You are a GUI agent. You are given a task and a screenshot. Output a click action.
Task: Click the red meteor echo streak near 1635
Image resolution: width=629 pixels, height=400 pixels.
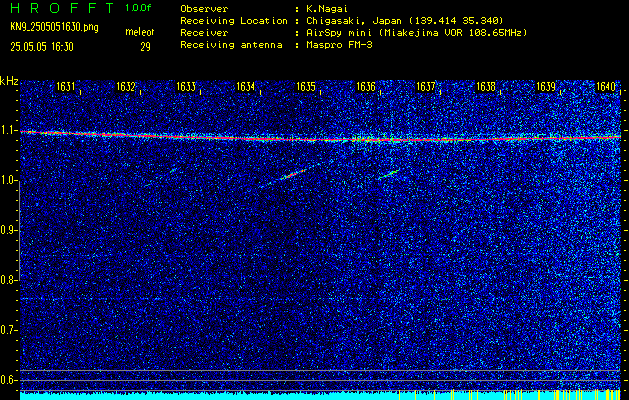coord(294,174)
